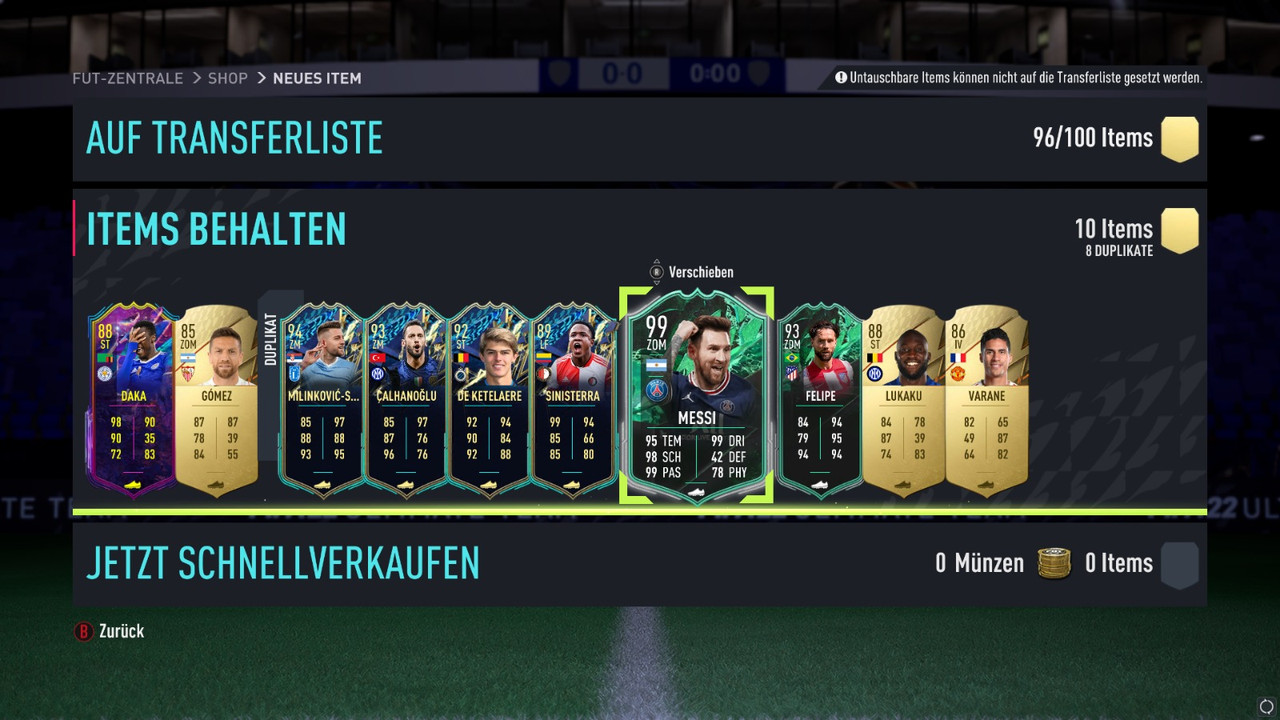Select the Messi 99 card
1280x720 pixels.
point(697,397)
